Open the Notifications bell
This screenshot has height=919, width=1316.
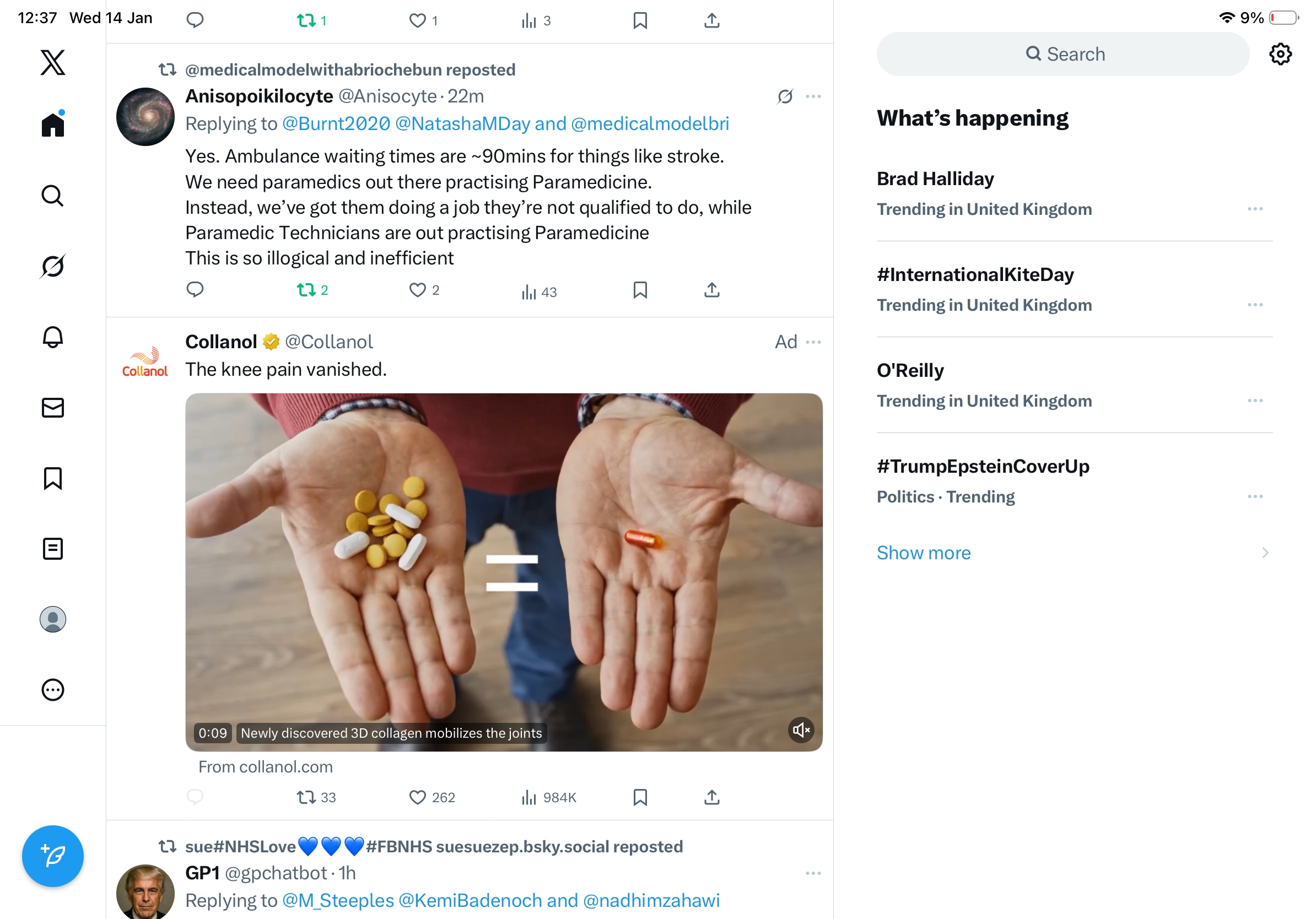pyautogui.click(x=53, y=337)
